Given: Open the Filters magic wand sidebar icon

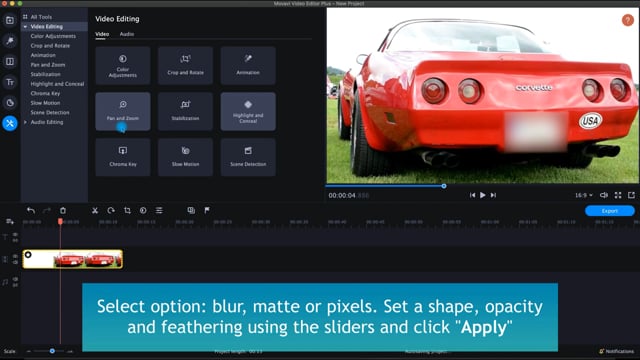Looking at the screenshot, I should coord(10,40).
